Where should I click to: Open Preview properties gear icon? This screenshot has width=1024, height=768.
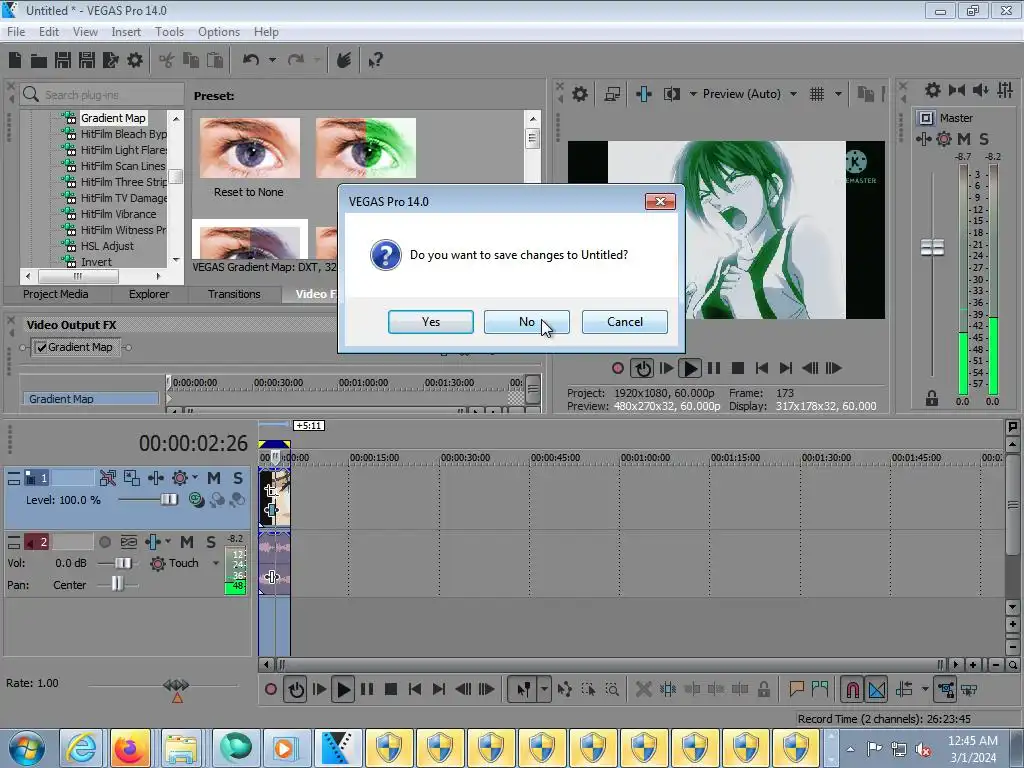[x=580, y=94]
